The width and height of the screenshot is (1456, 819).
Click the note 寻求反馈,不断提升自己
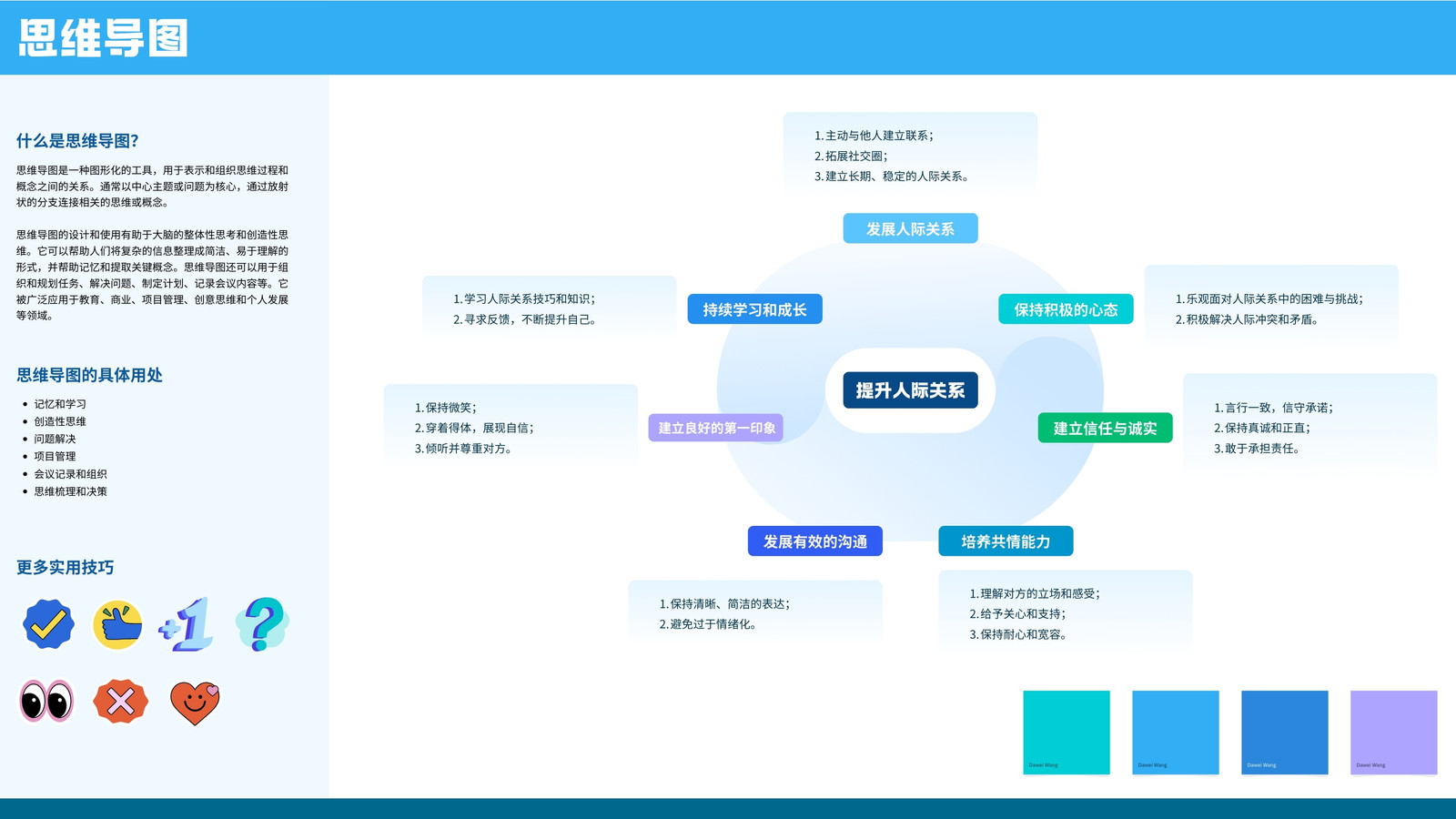524,319
